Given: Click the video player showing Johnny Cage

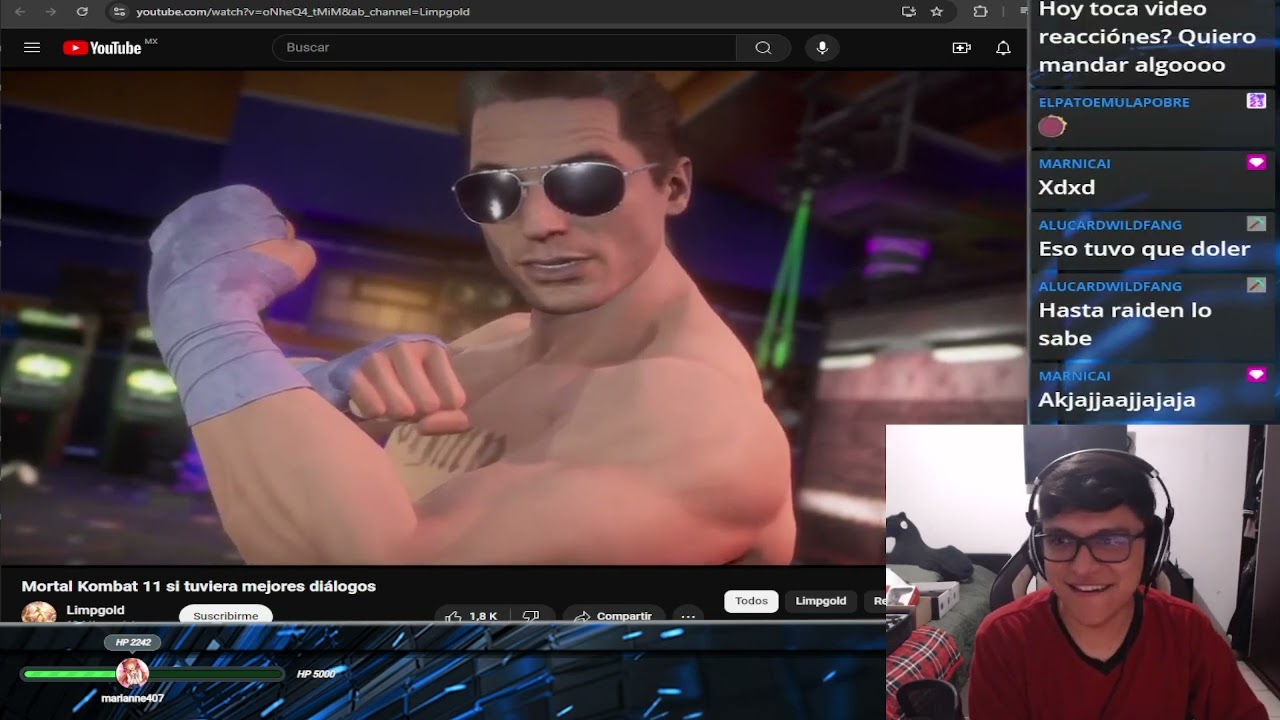Looking at the screenshot, I should [512, 317].
